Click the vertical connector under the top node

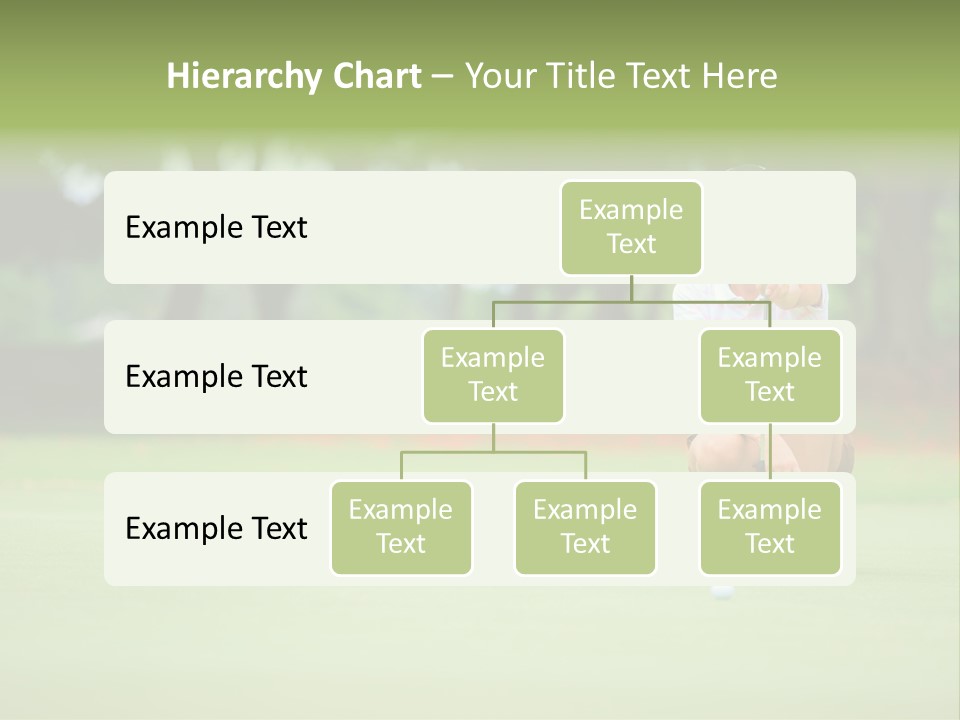(631, 288)
